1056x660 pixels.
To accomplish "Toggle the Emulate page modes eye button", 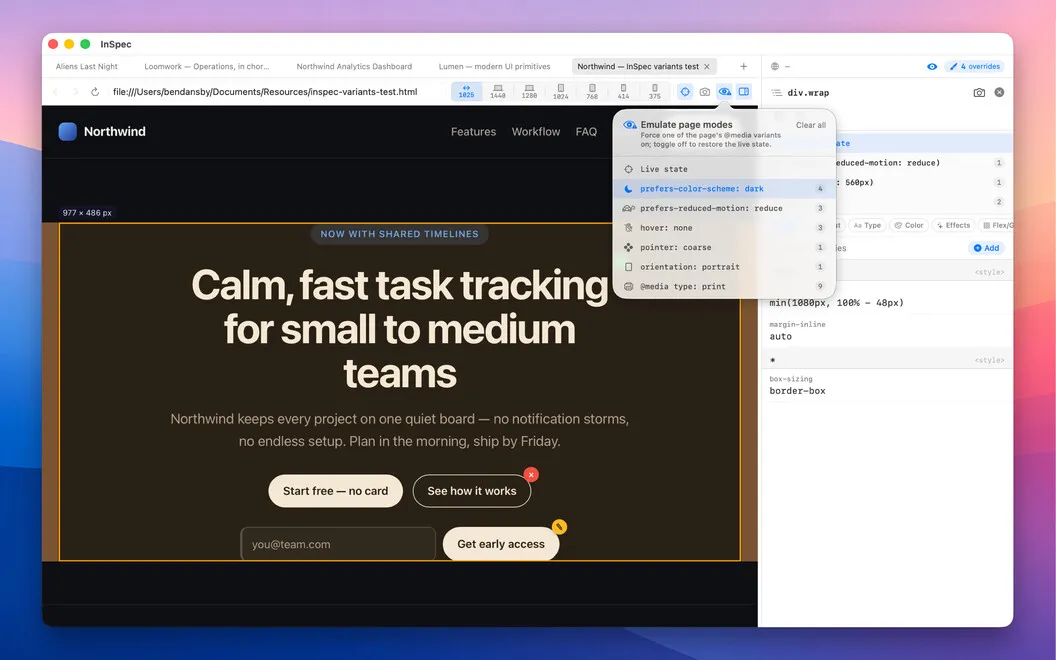I will pos(725,92).
